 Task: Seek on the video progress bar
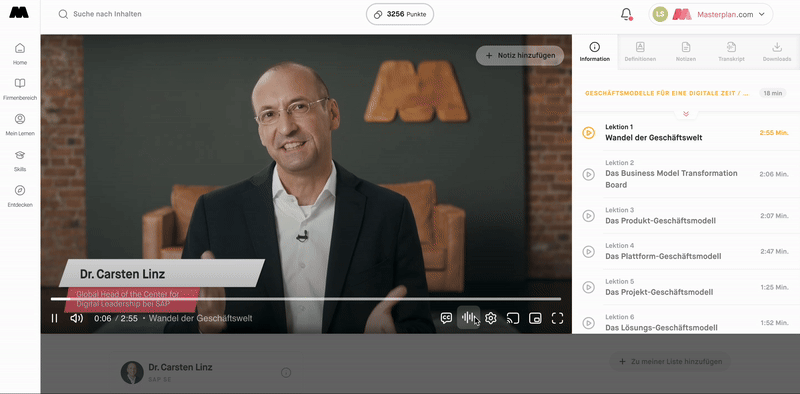pos(306,299)
